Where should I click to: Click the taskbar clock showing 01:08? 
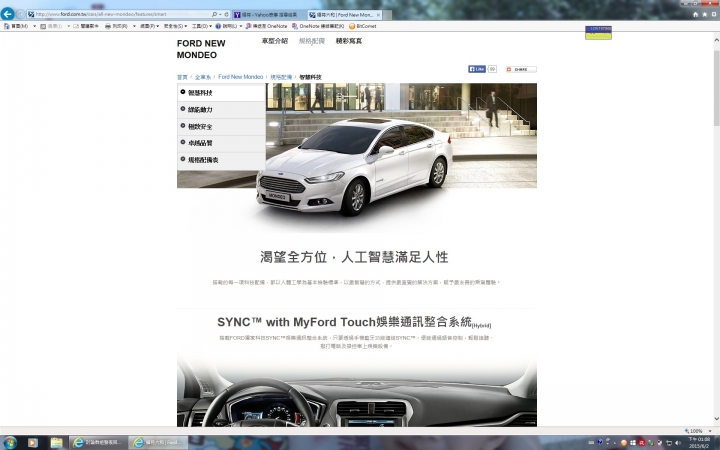(698, 443)
